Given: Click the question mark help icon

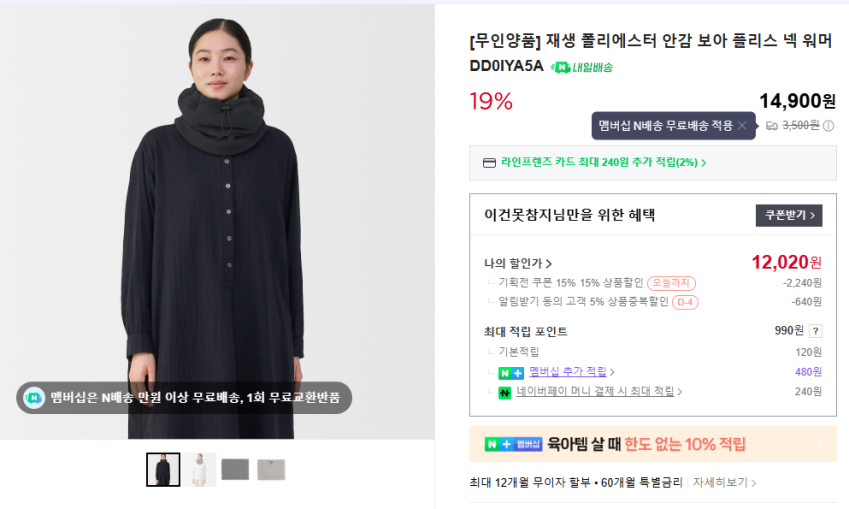Looking at the screenshot, I should 816,331.
